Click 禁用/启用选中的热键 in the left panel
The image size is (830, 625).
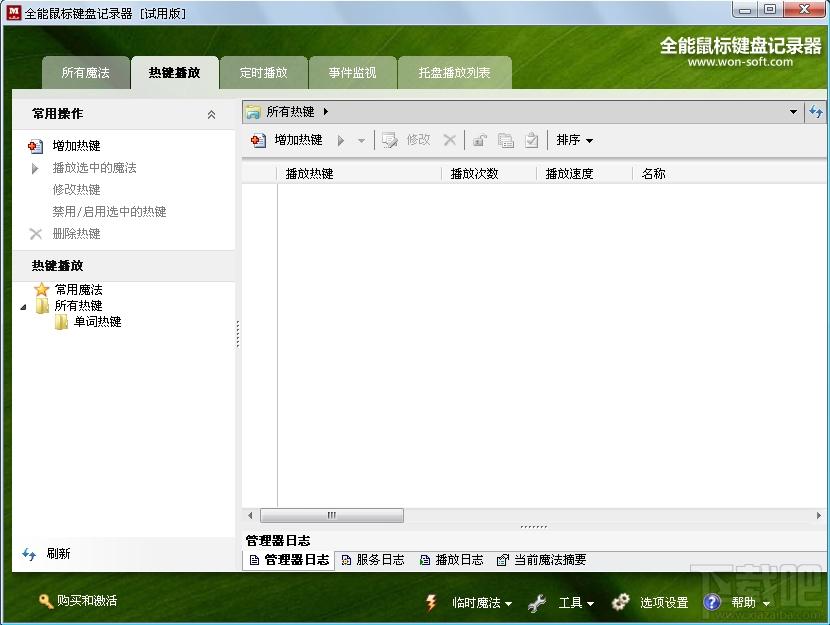click(109, 212)
